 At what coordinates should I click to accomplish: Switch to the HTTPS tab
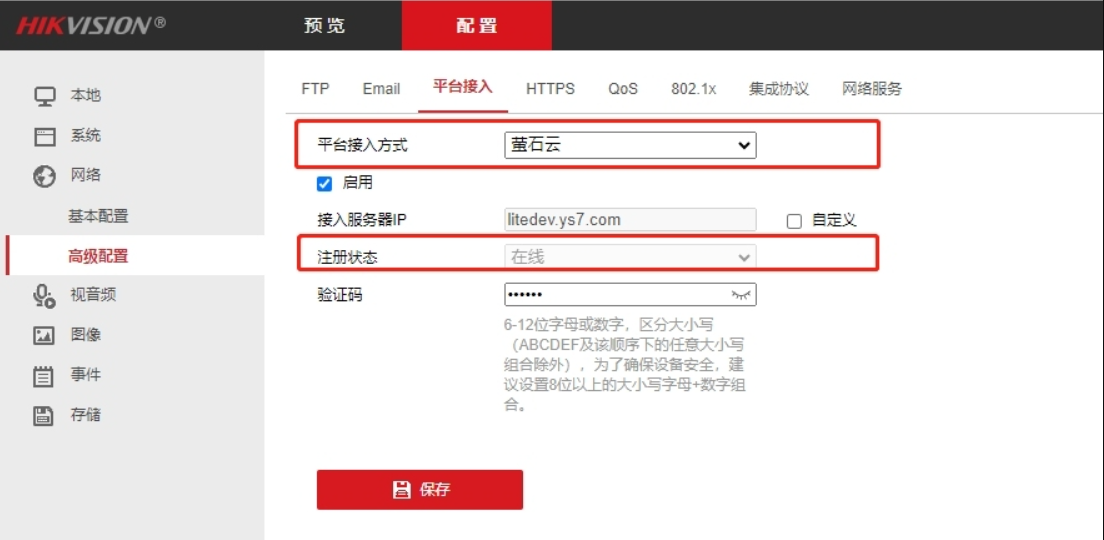(x=550, y=89)
